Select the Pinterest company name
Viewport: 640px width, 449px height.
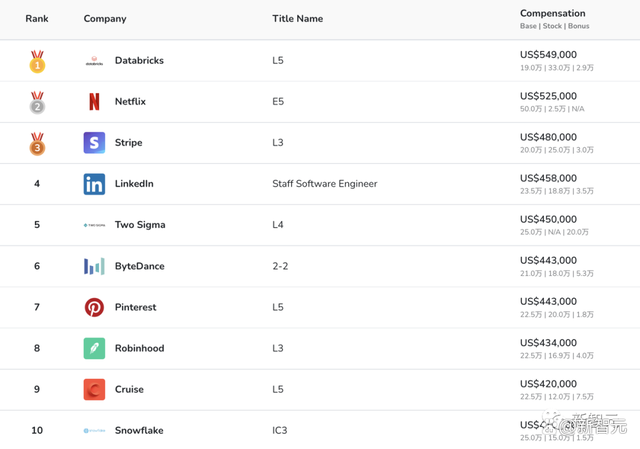tap(136, 307)
